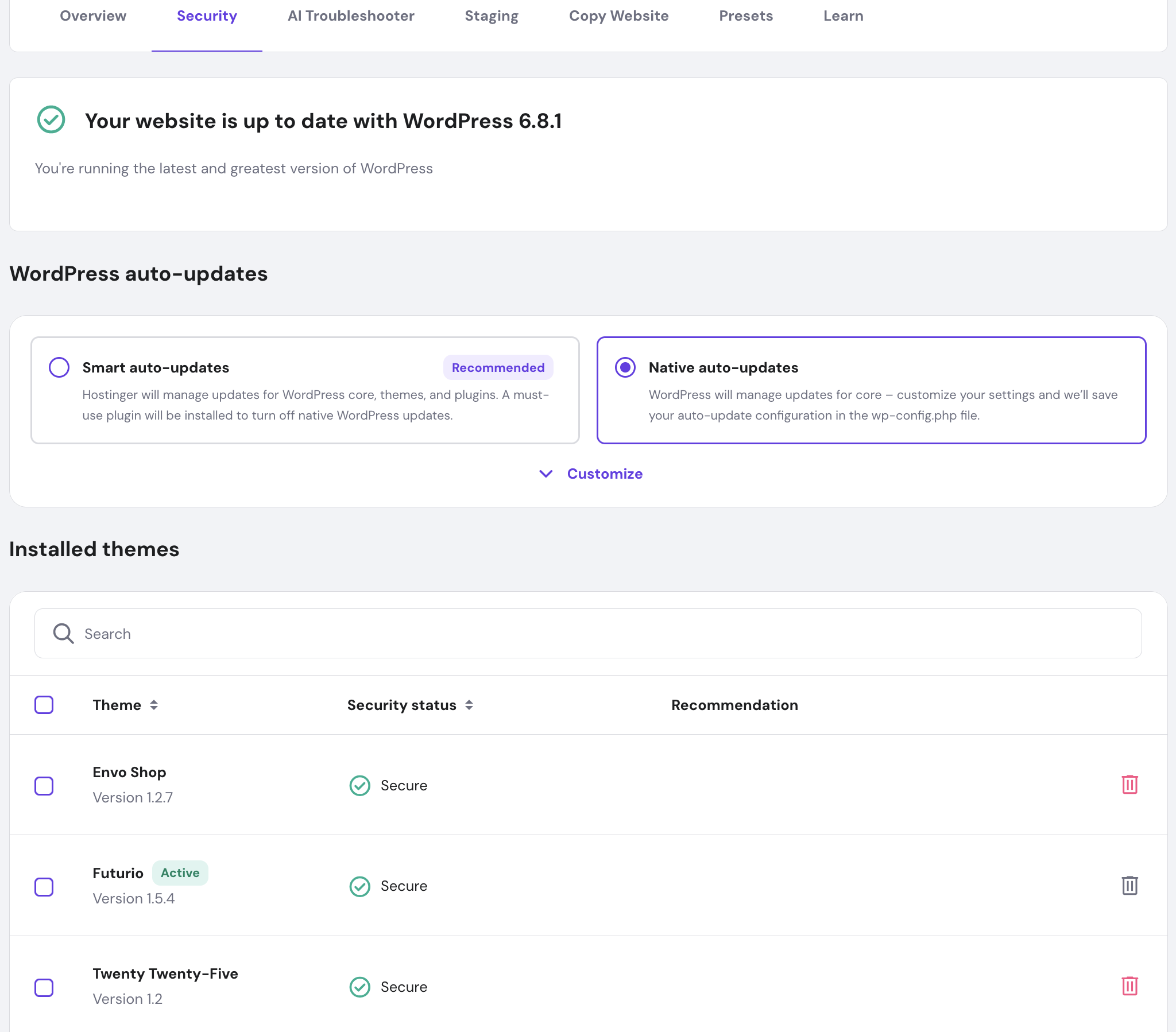Select Native auto-updates radio button

click(x=625, y=367)
